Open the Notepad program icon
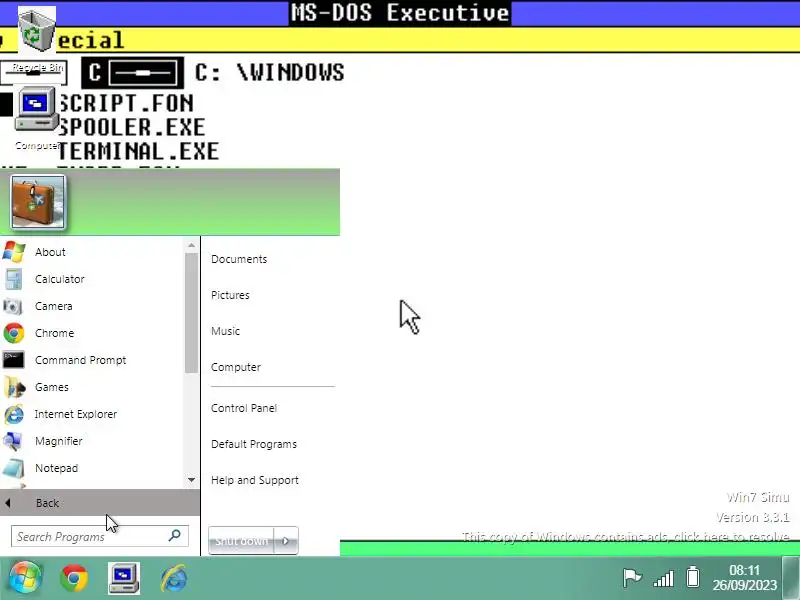This screenshot has height=600, width=800. [x=13, y=468]
